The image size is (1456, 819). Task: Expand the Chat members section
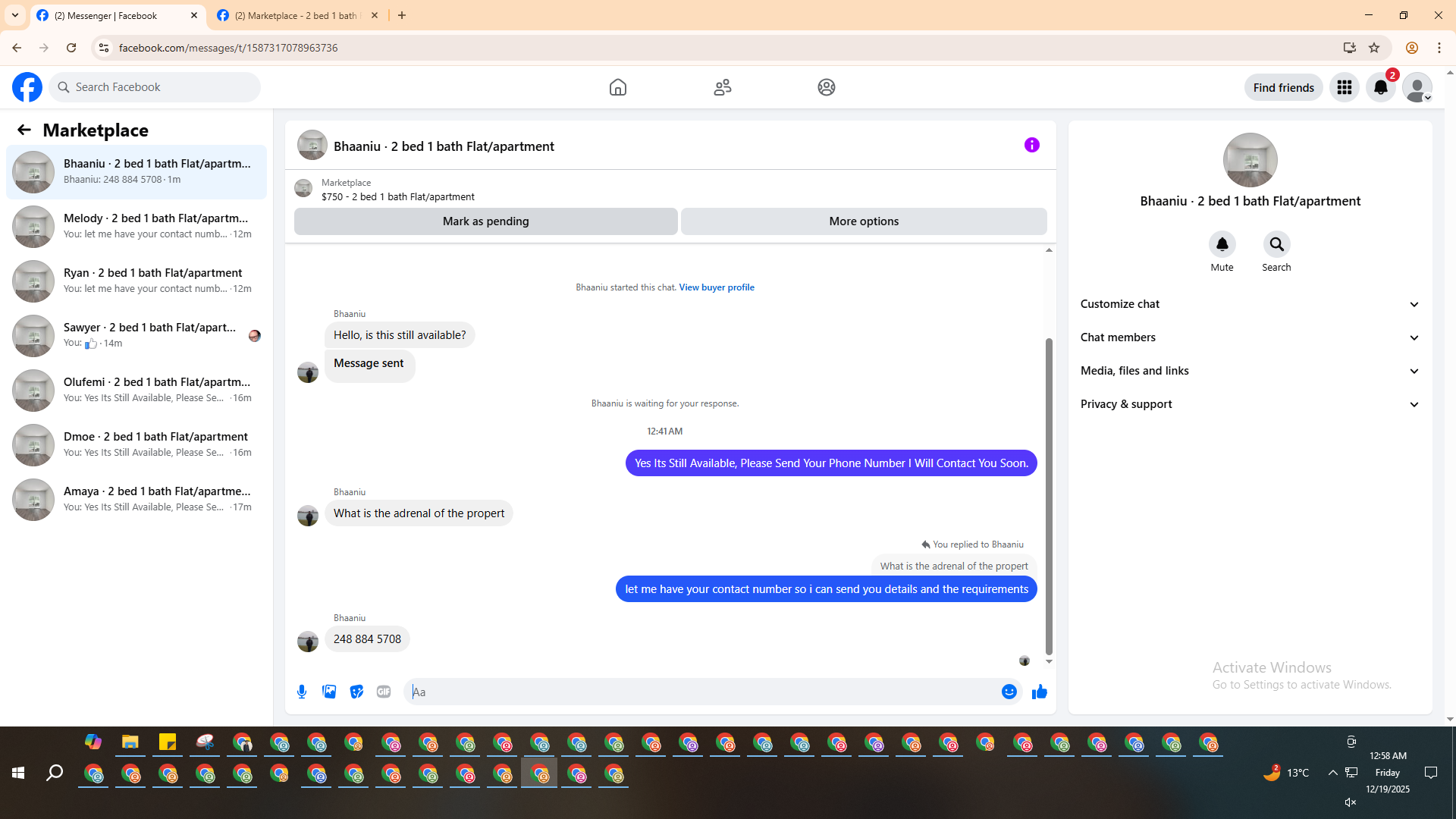pyautogui.click(x=1249, y=337)
